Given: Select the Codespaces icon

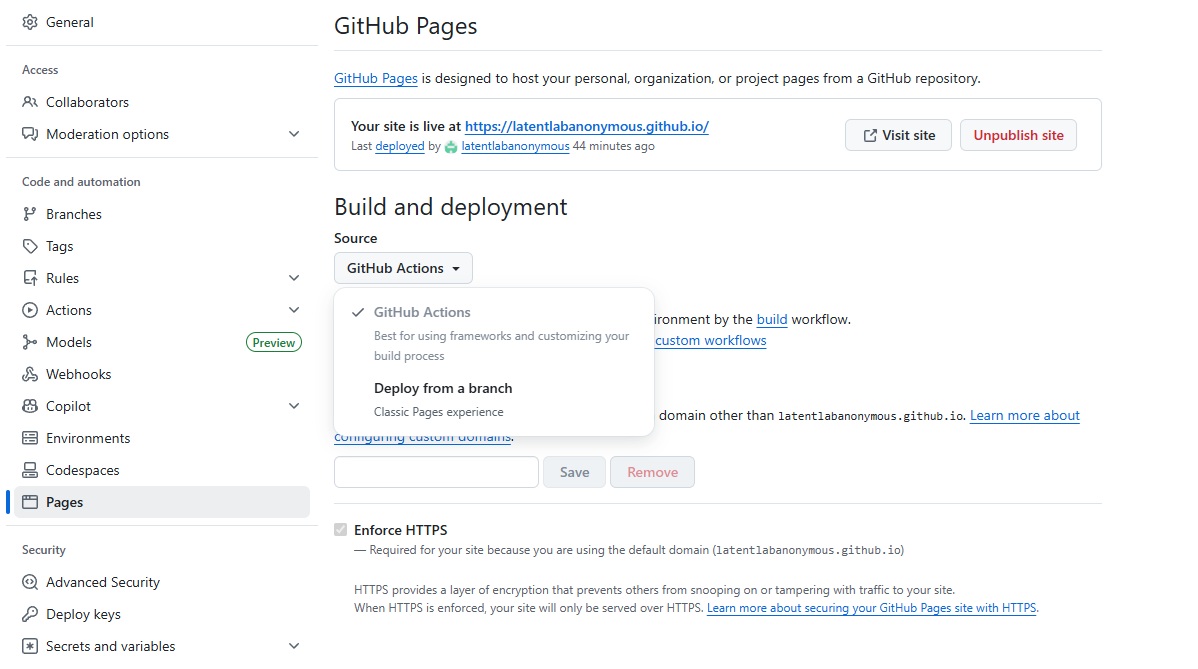Looking at the screenshot, I should (x=30, y=469).
